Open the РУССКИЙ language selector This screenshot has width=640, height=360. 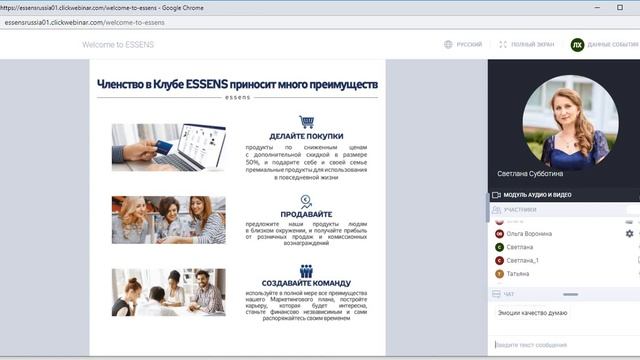click(469, 44)
